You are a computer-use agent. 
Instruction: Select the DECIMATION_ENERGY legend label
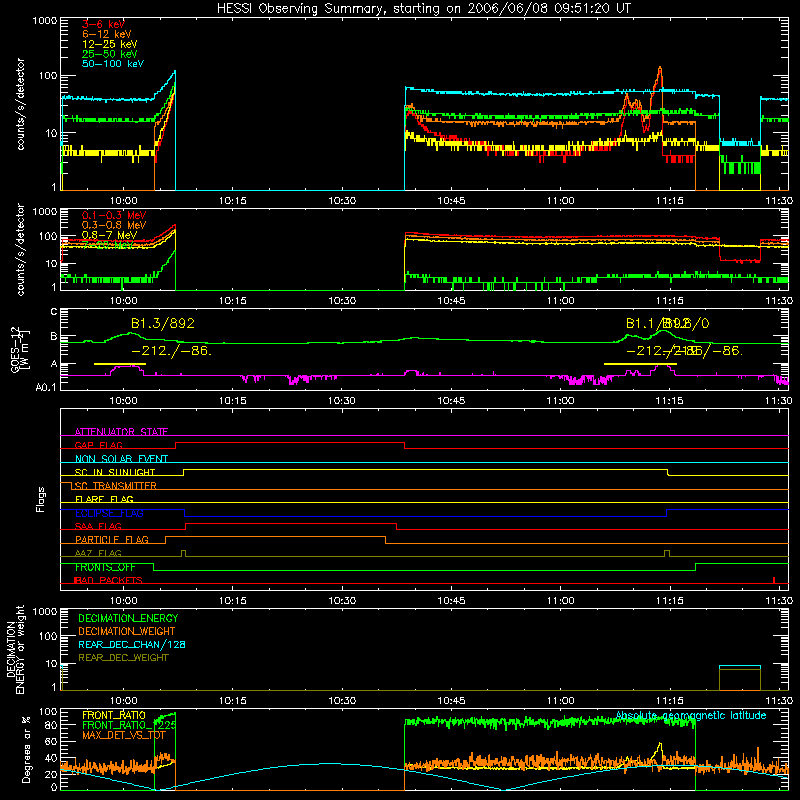tap(128, 618)
